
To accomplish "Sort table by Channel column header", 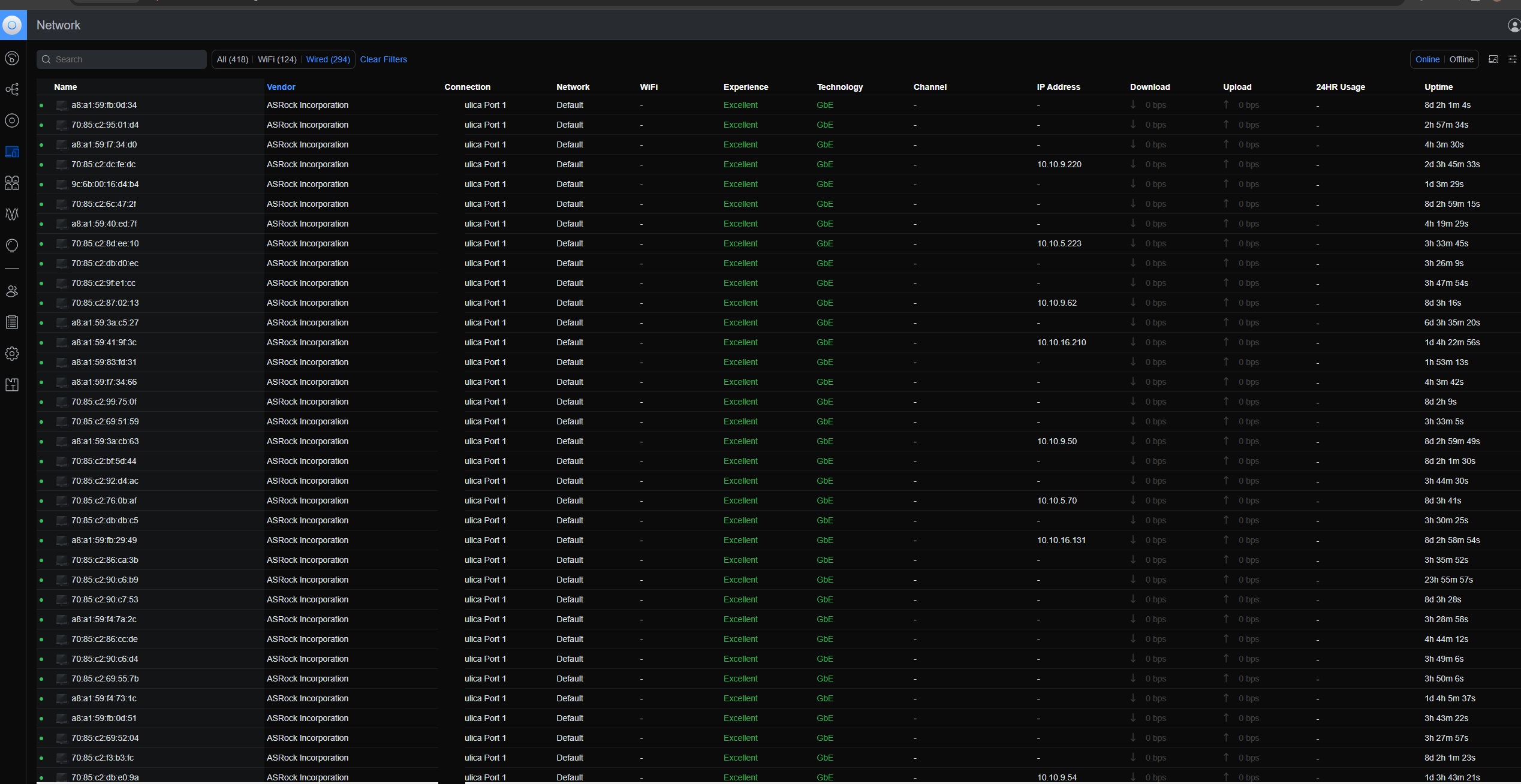I will pos(930,87).
